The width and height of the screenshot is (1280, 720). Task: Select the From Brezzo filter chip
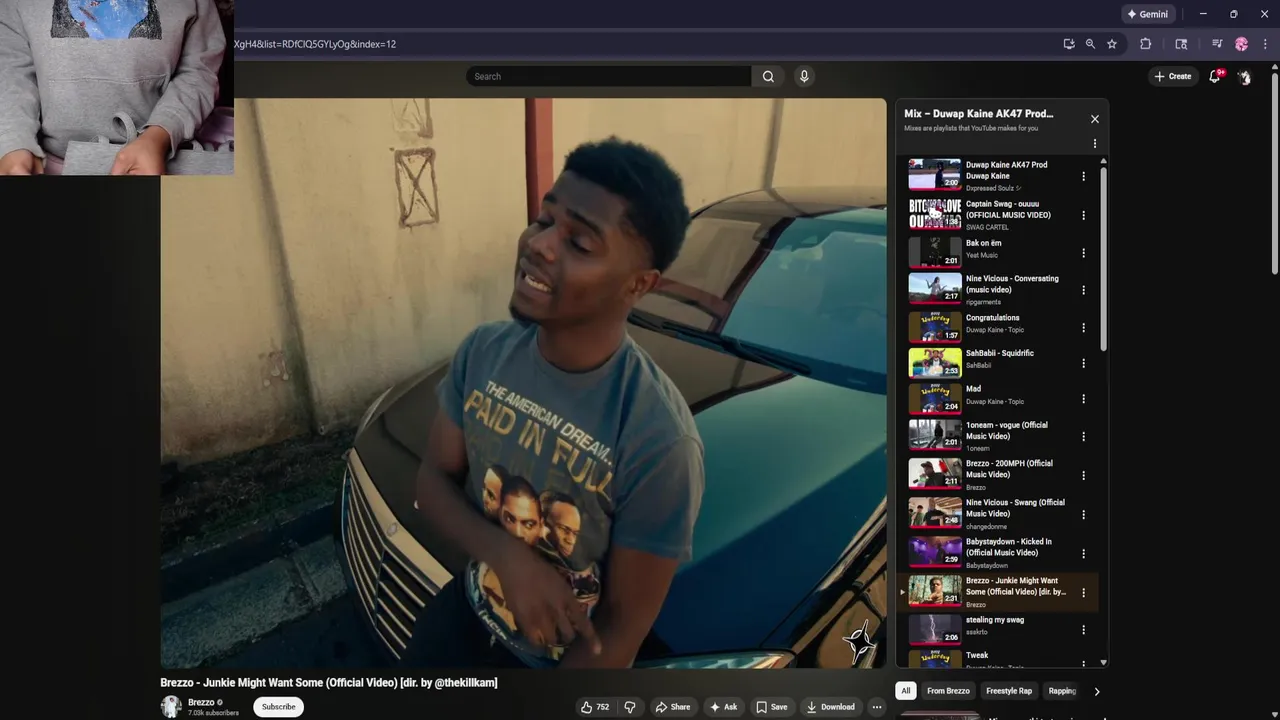948,691
